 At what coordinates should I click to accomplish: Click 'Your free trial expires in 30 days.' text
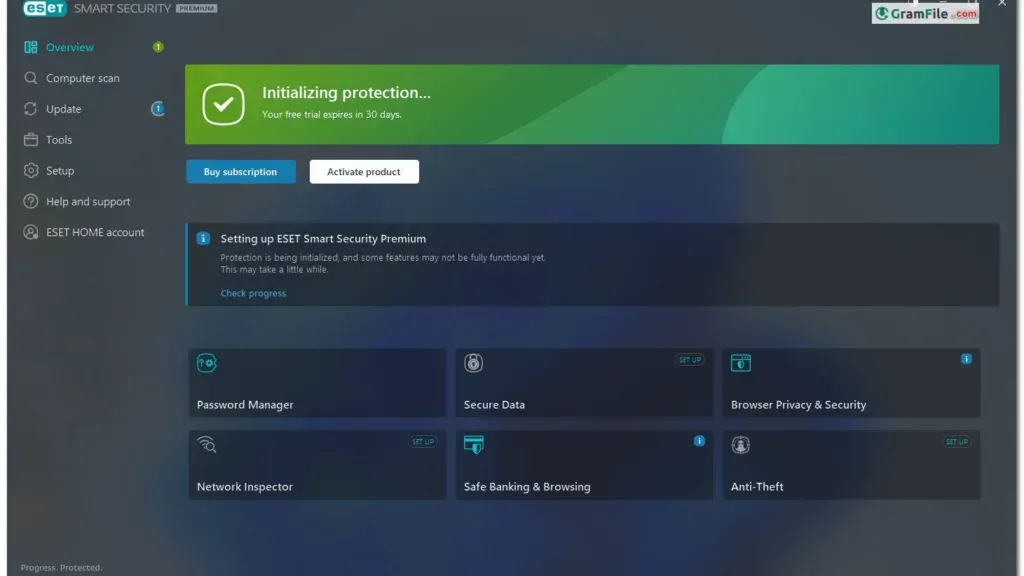point(332,114)
